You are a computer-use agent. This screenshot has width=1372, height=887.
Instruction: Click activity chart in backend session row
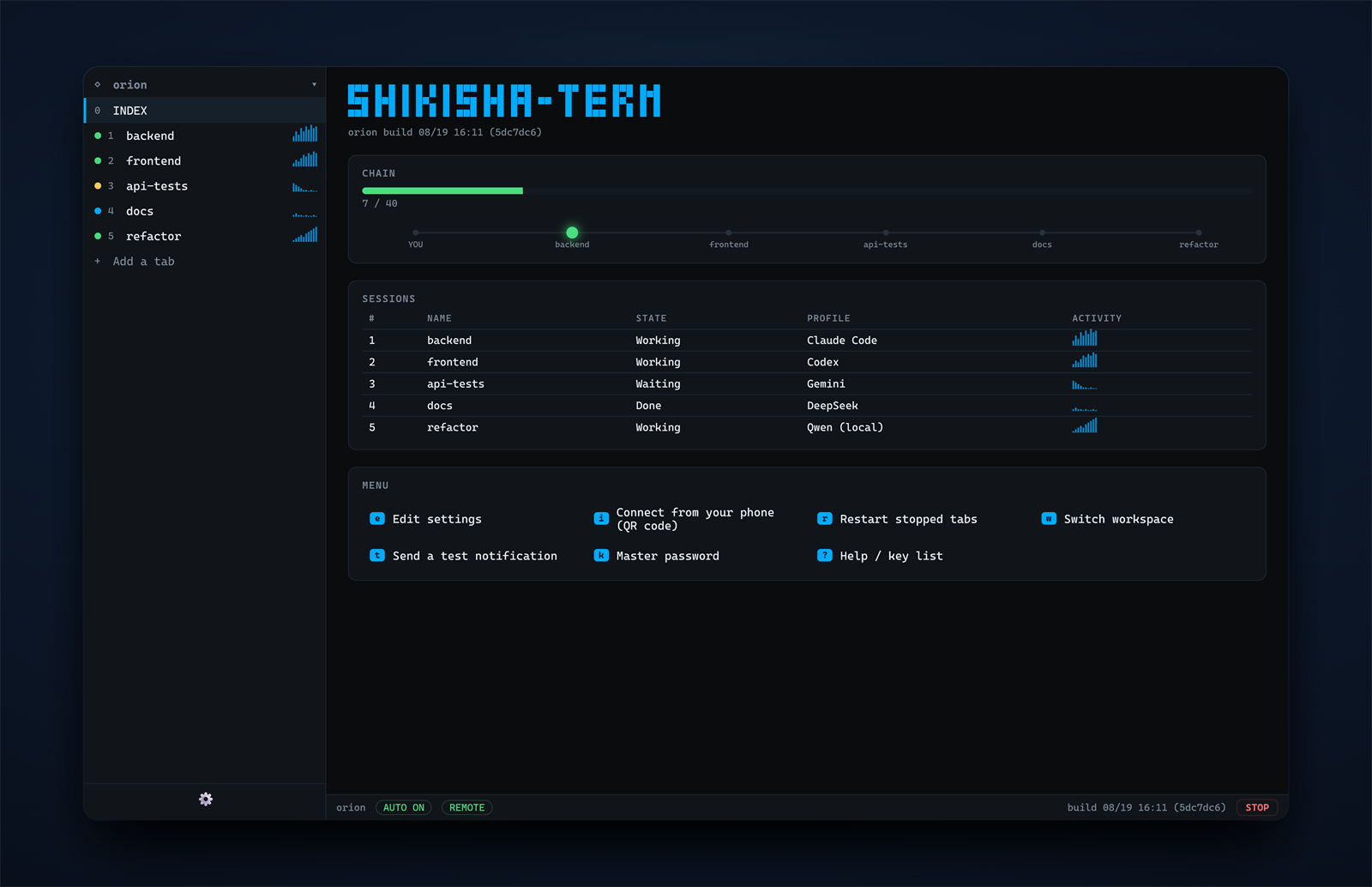click(1085, 337)
